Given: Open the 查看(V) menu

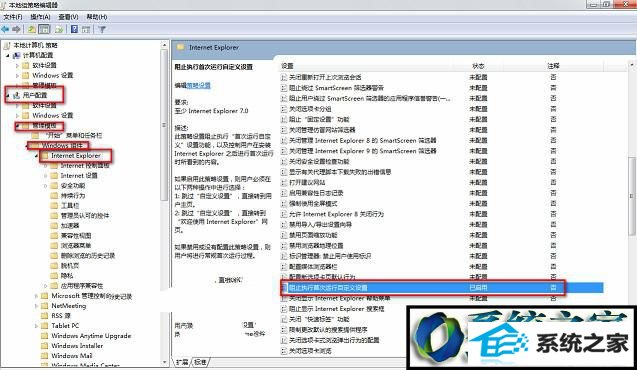Looking at the screenshot, I should point(68,17).
